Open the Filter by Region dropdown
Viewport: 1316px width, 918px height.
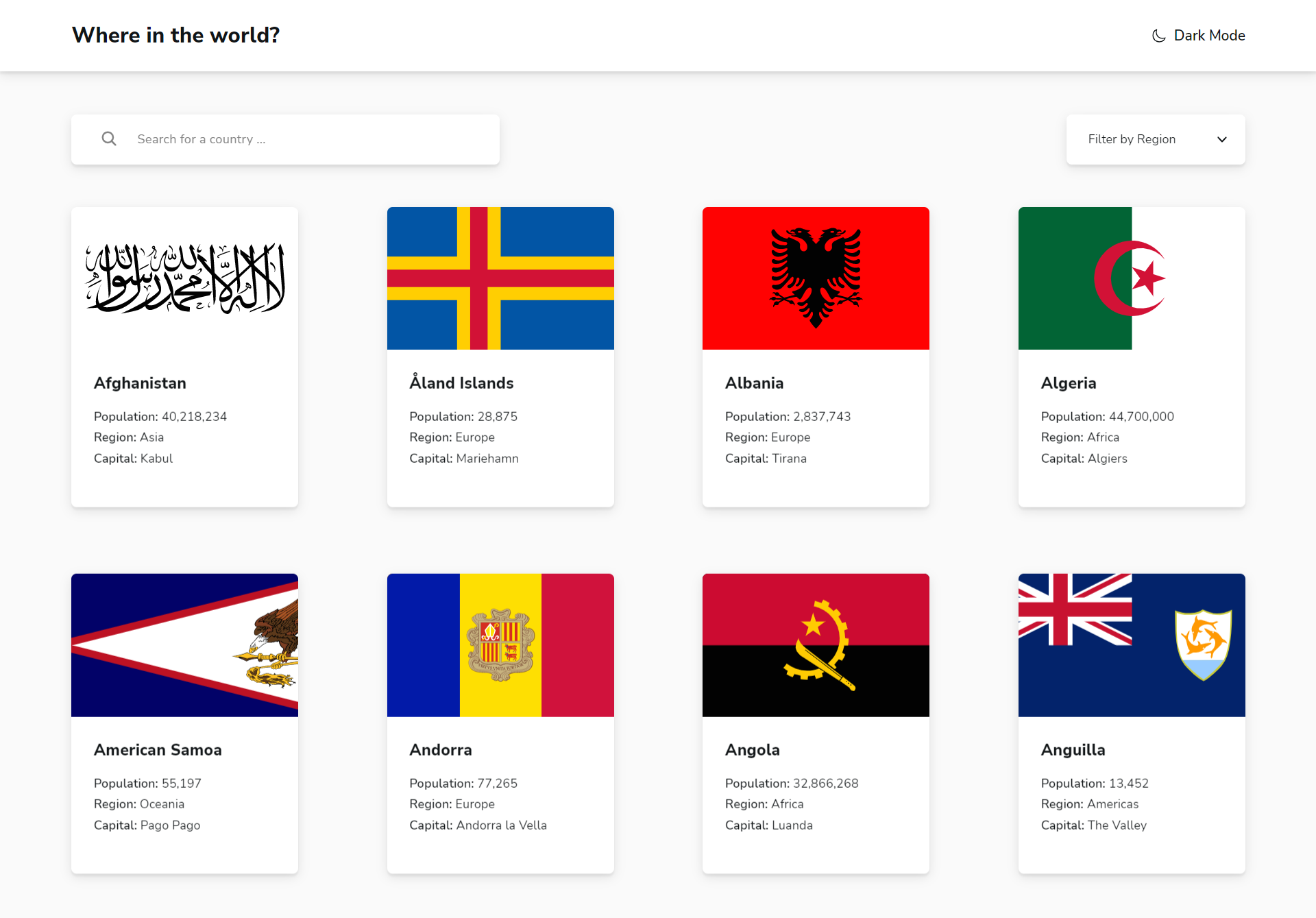[1155, 139]
